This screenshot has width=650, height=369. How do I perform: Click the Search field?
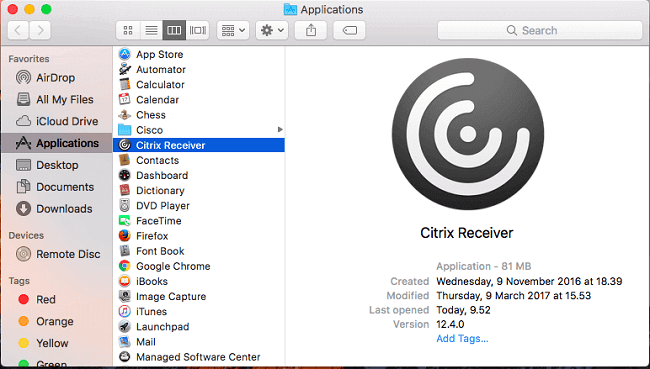tap(540, 30)
